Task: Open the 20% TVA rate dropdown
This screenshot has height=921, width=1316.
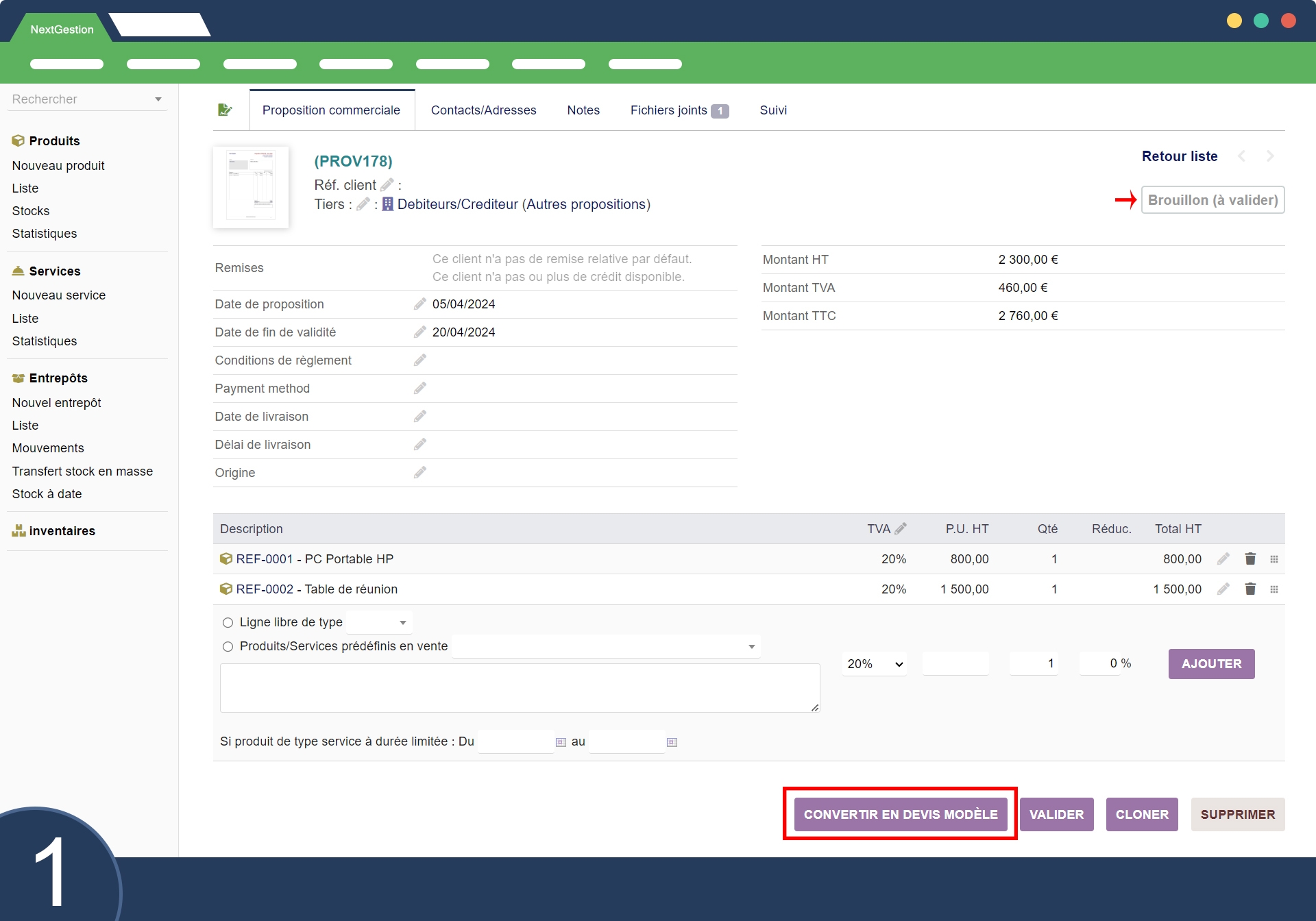Action: (875, 664)
